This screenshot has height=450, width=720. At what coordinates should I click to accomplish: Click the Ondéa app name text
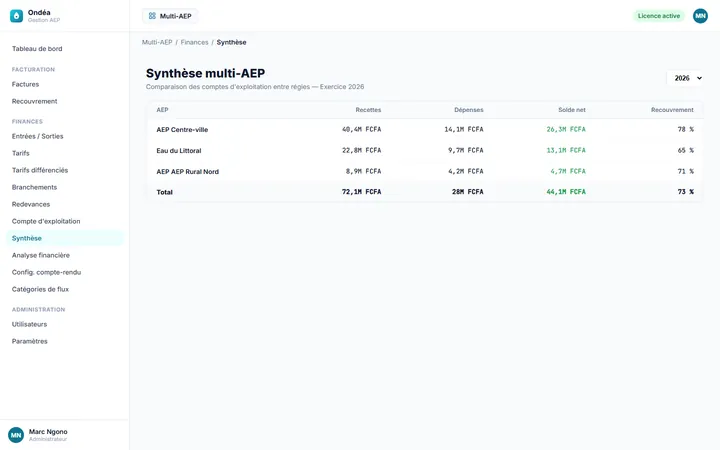coord(39,12)
